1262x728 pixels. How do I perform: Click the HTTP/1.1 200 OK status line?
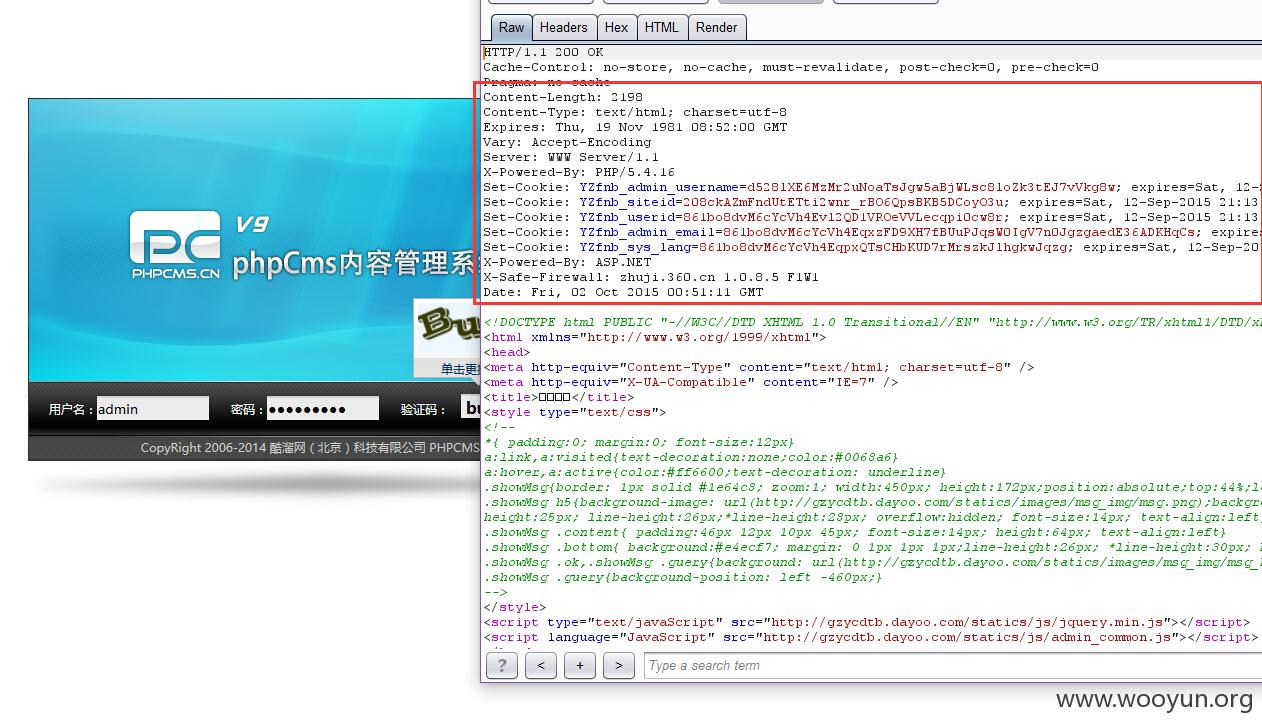click(543, 52)
